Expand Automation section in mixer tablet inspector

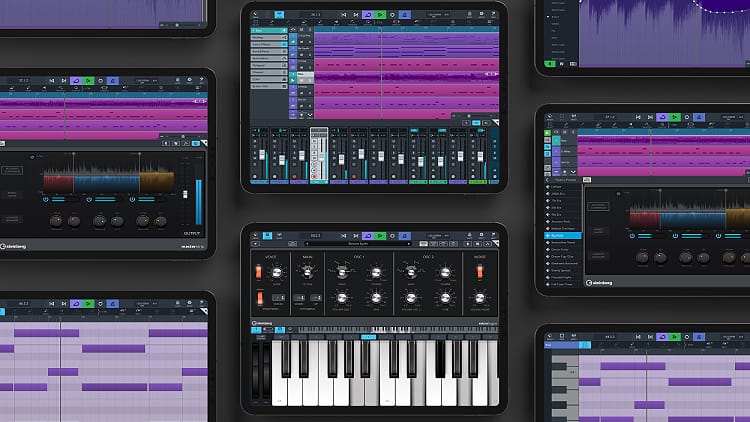[269, 58]
